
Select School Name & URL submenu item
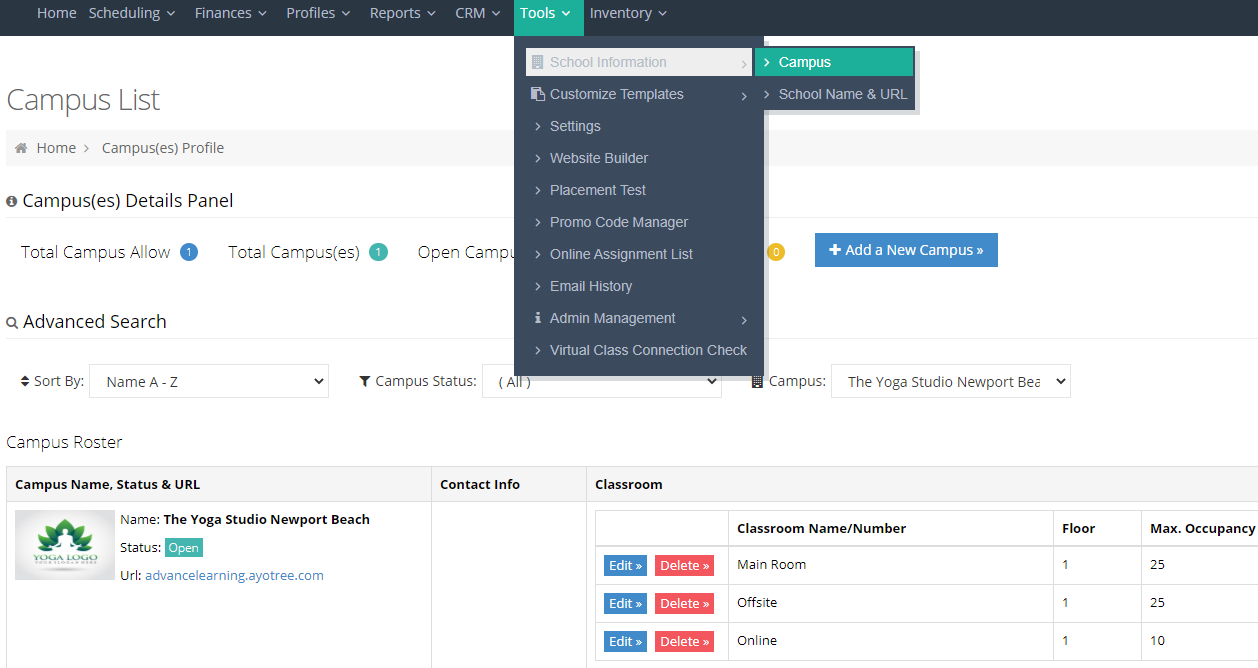pyautogui.click(x=834, y=94)
